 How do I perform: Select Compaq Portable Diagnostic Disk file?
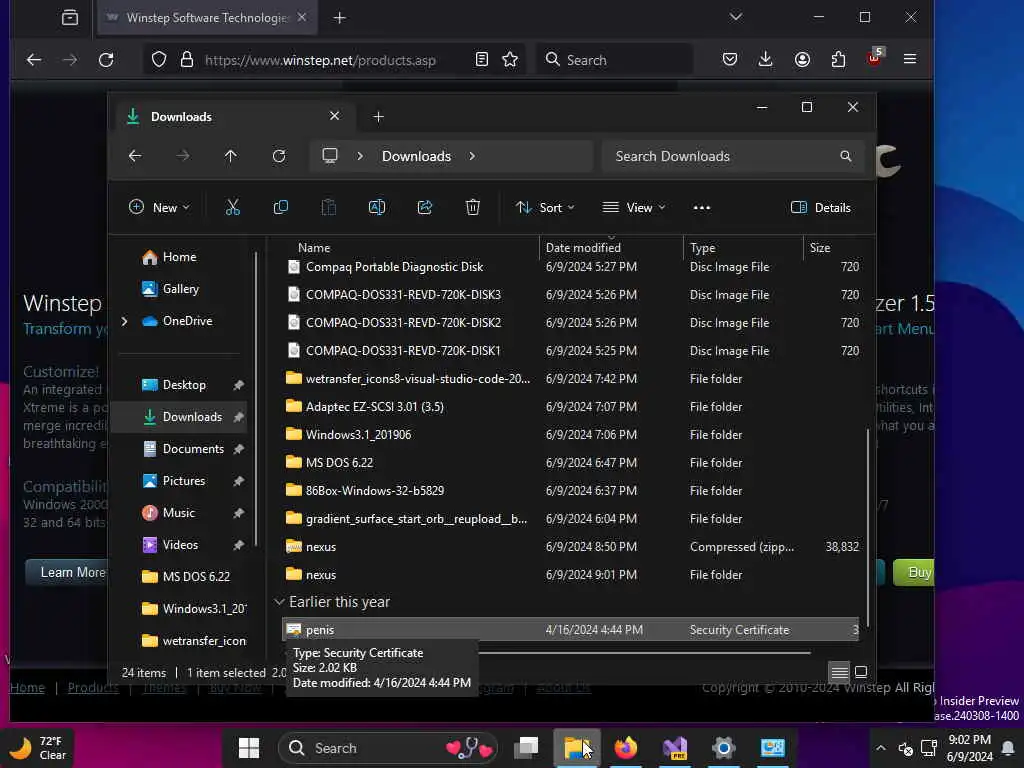[571, 267]
